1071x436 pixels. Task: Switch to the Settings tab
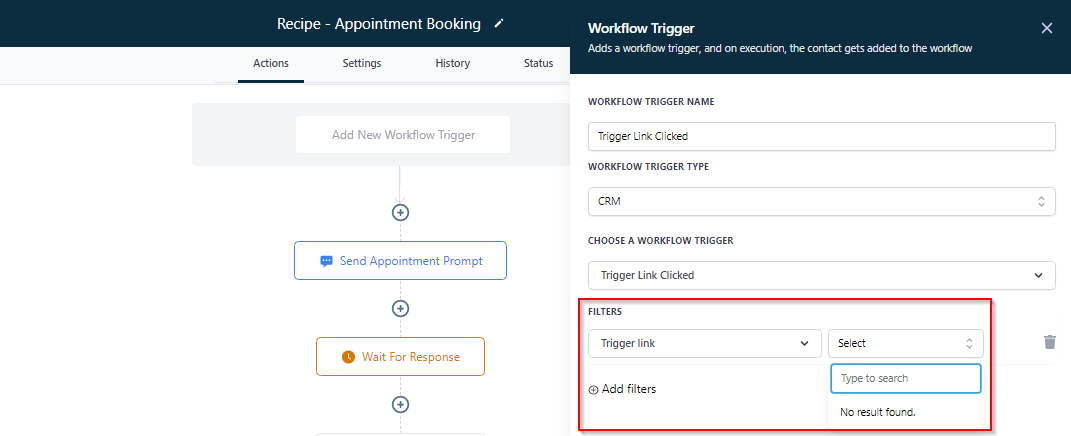coord(362,64)
